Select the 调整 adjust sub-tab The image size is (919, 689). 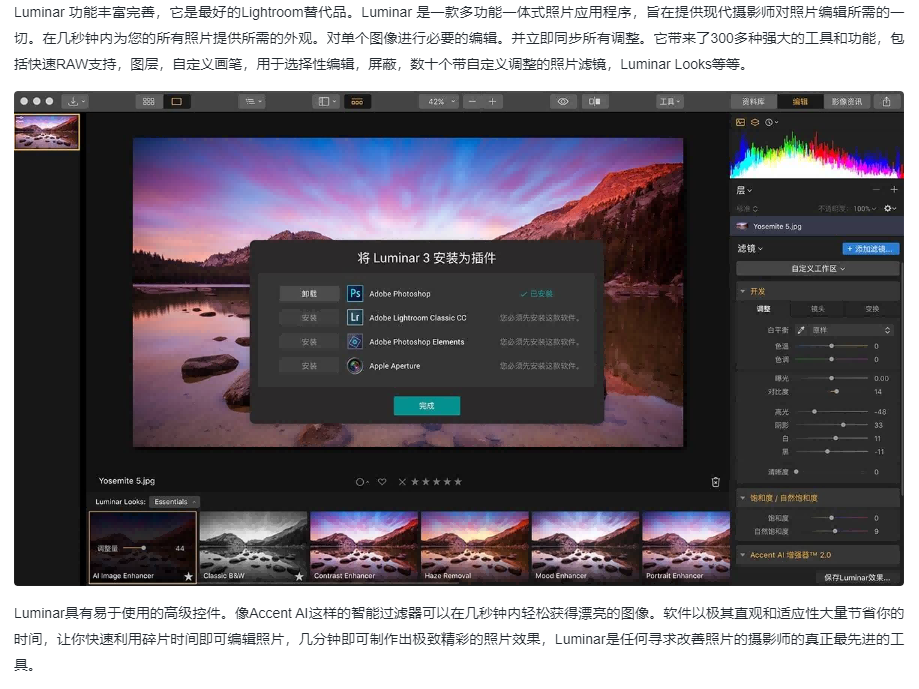(x=763, y=309)
